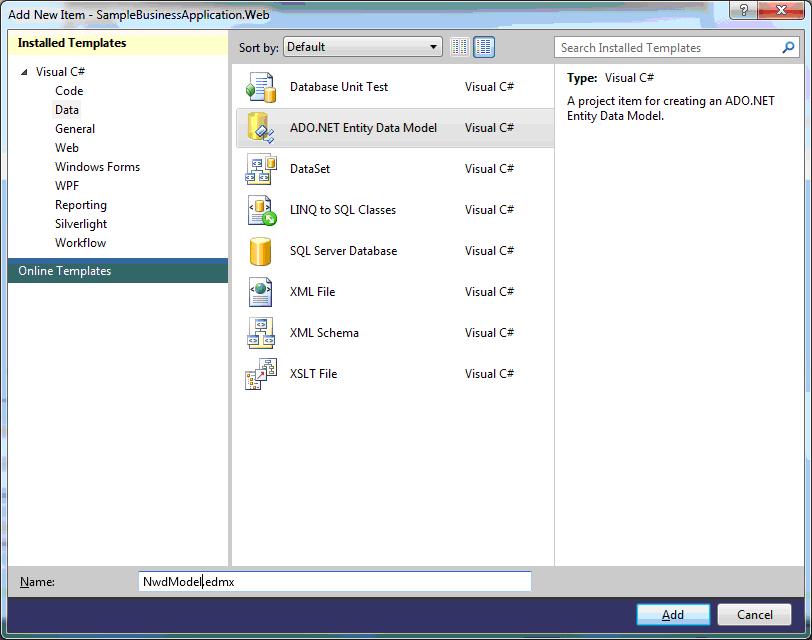Click the 'Database Unit Test' label
This screenshot has height=640, width=812.
point(339,87)
